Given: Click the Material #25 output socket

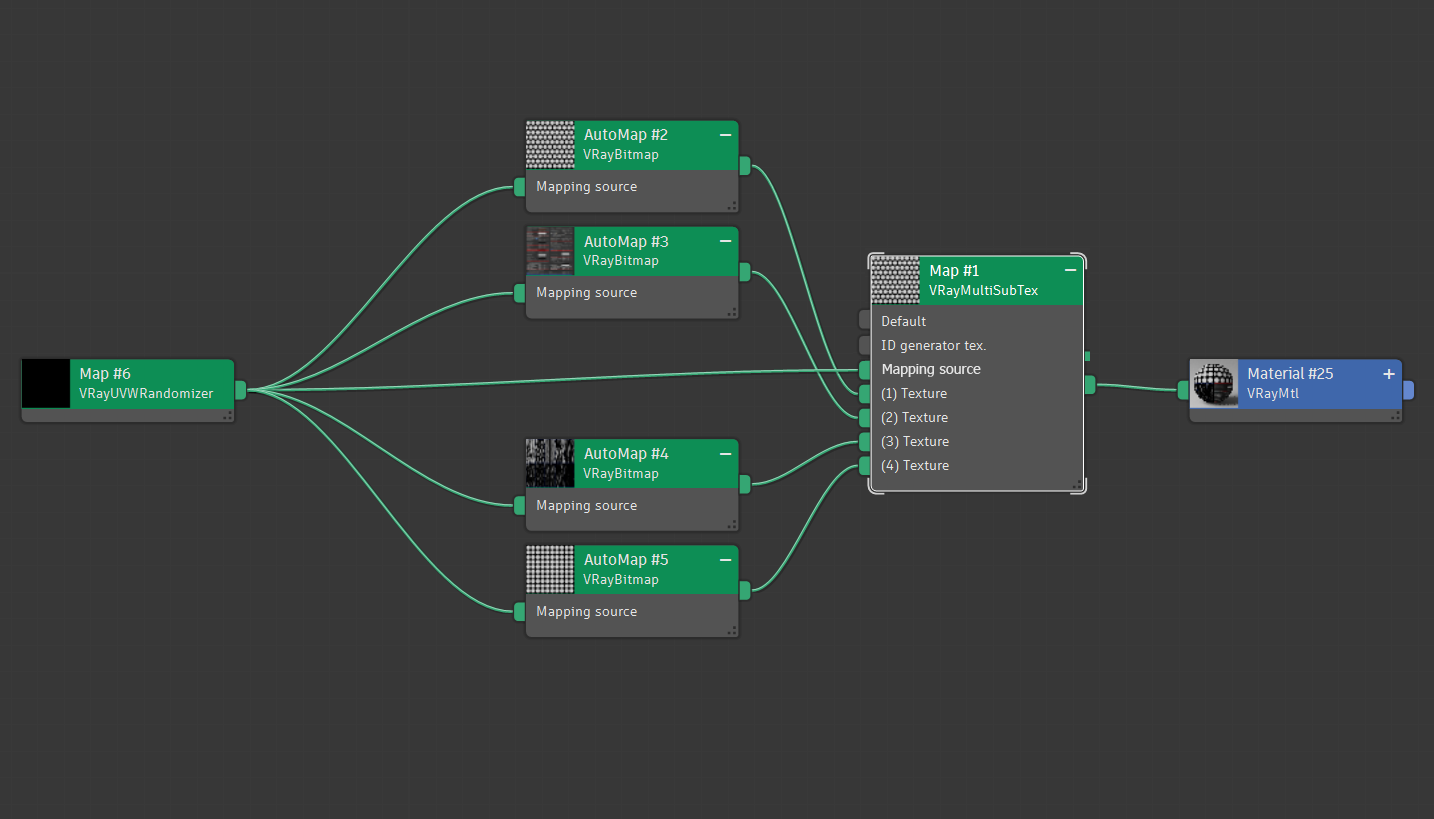Looking at the screenshot, I should [x=1408, y=390].
